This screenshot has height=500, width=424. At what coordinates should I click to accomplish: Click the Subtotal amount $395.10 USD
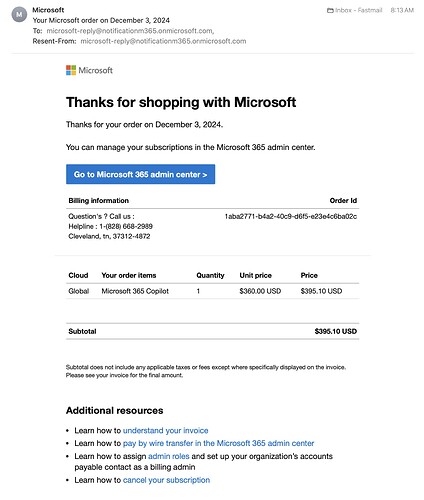[336, 331]
